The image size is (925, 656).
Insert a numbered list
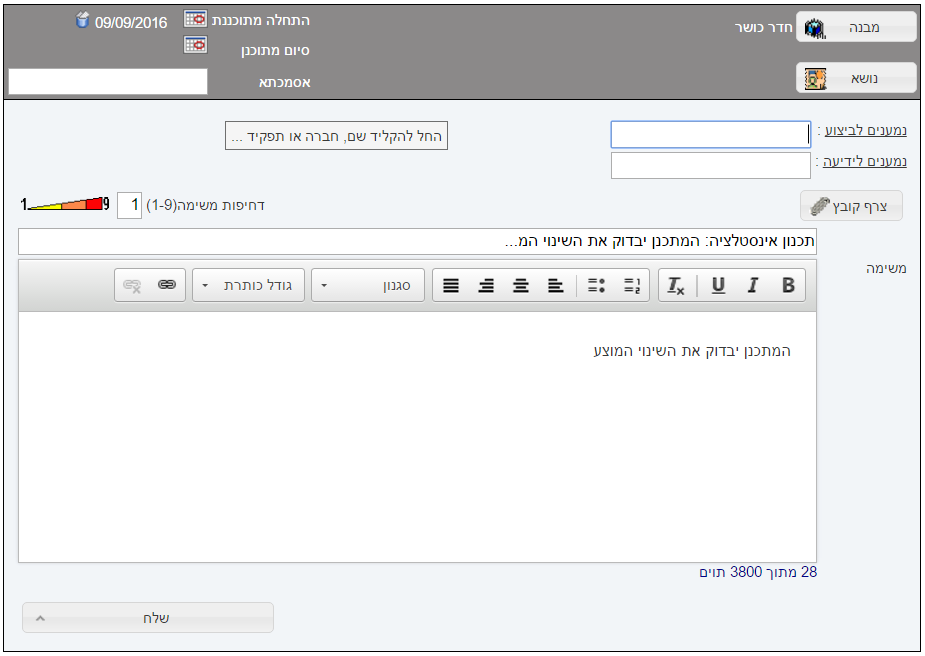[x=631, y=286]
